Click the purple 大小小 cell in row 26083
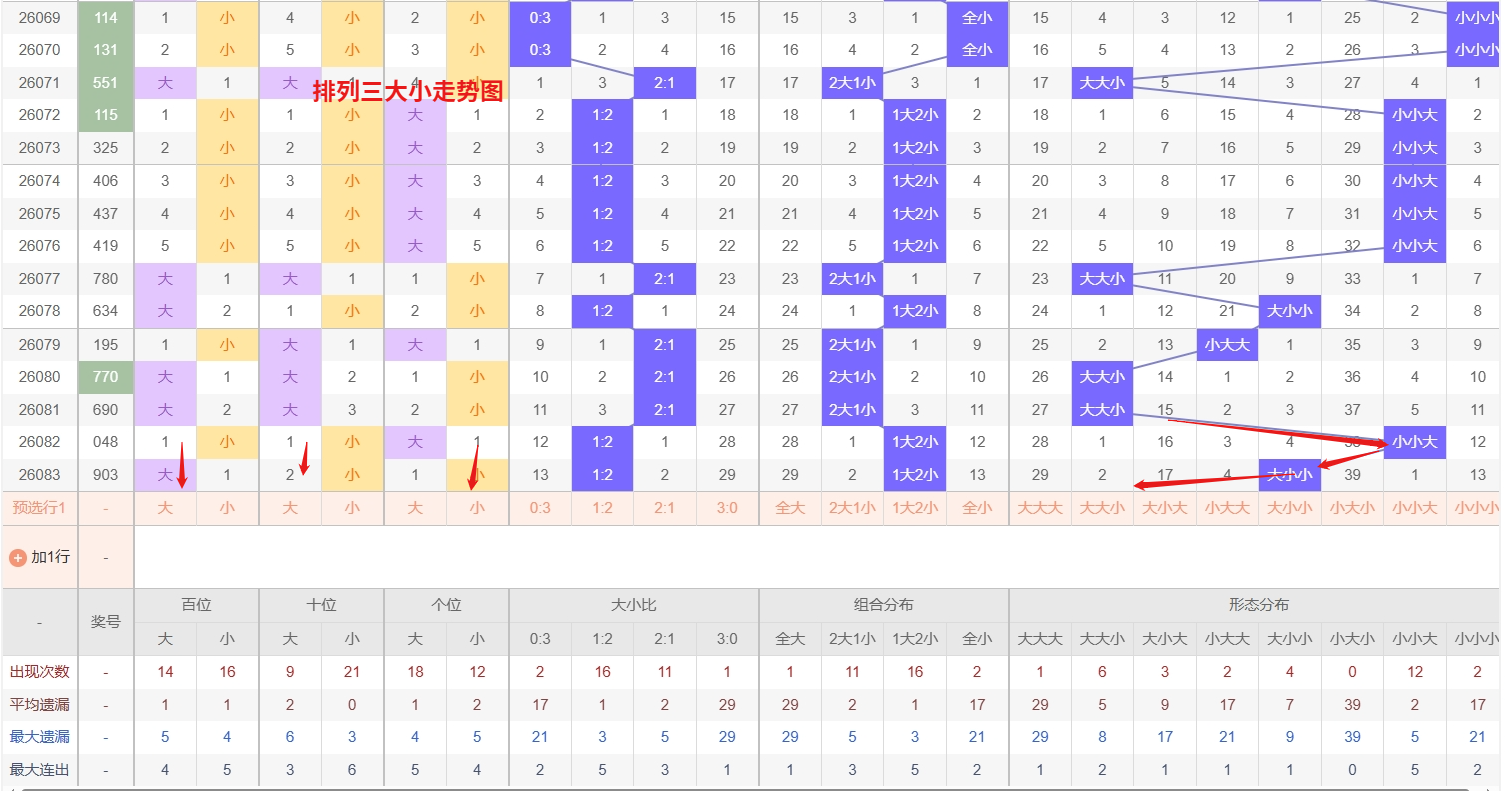This screenshot has width=1505, height=791. (1289, 475)
